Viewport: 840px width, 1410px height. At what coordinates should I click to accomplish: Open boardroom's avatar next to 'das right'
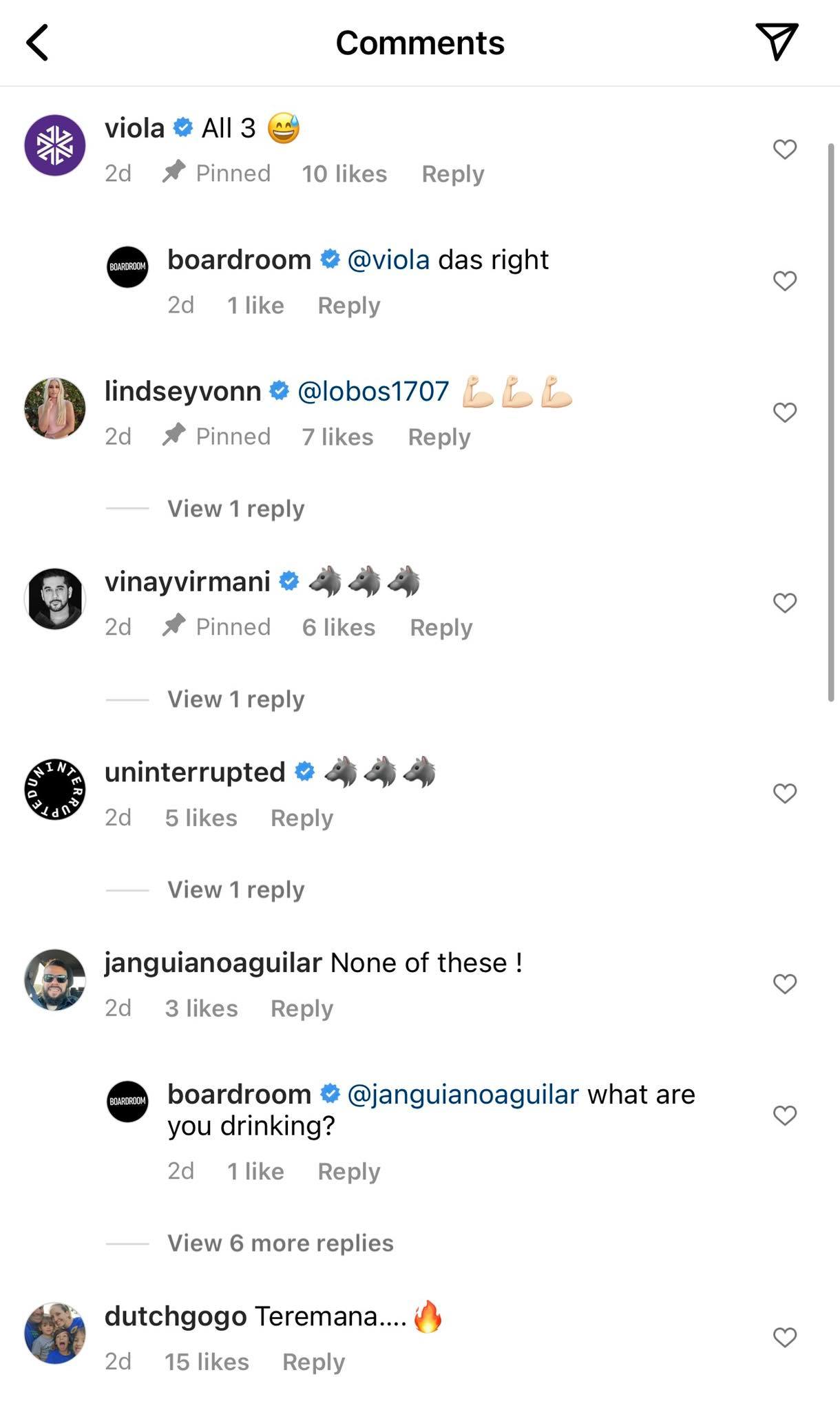click(127, 266)
